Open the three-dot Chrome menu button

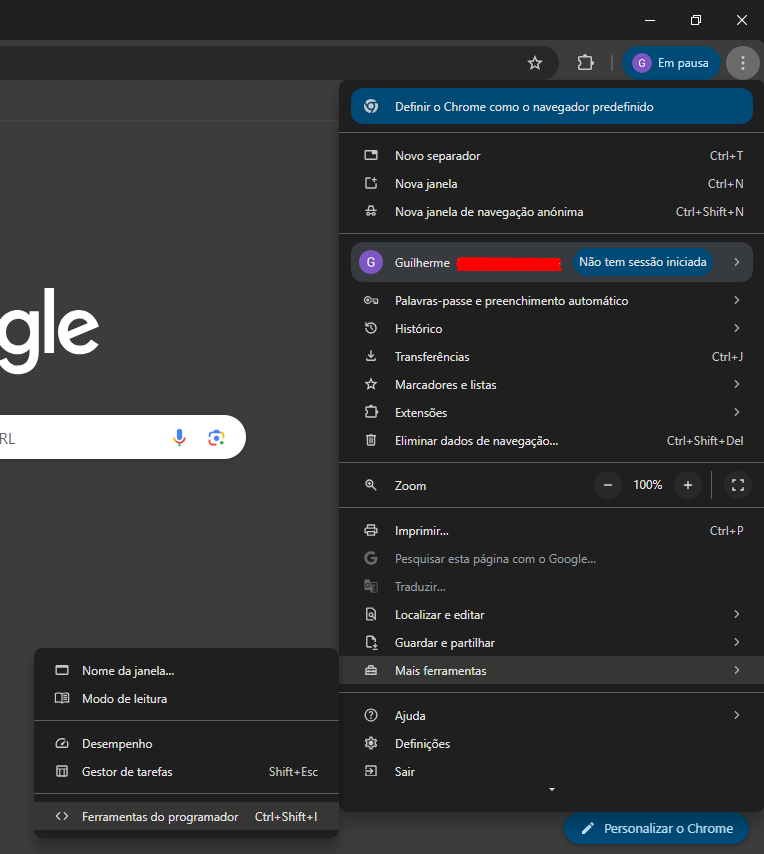pyautogui.click(x=743, y=63)
